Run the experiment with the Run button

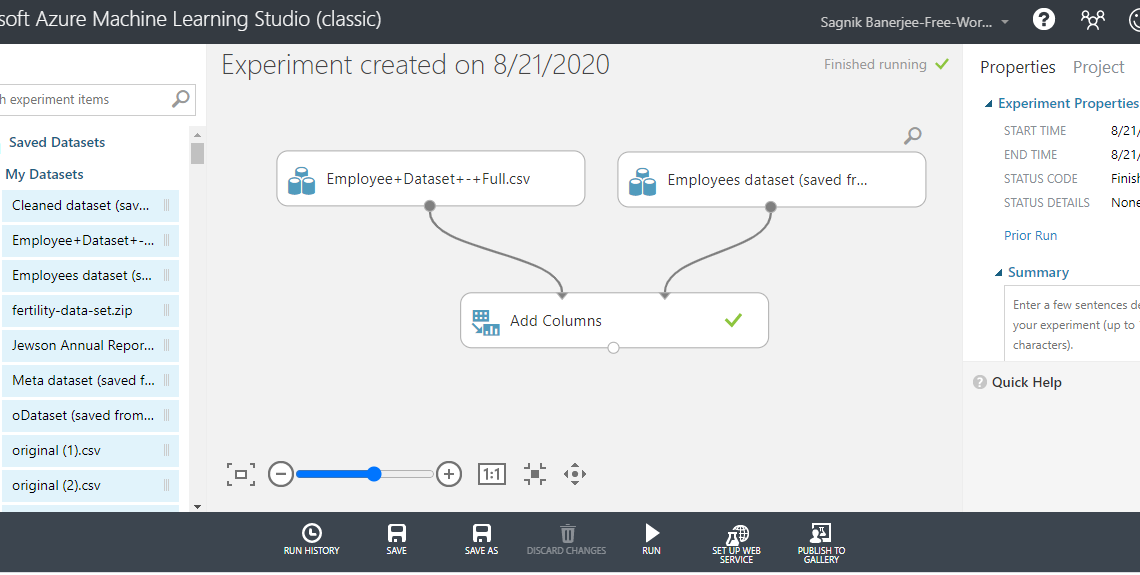651,539
